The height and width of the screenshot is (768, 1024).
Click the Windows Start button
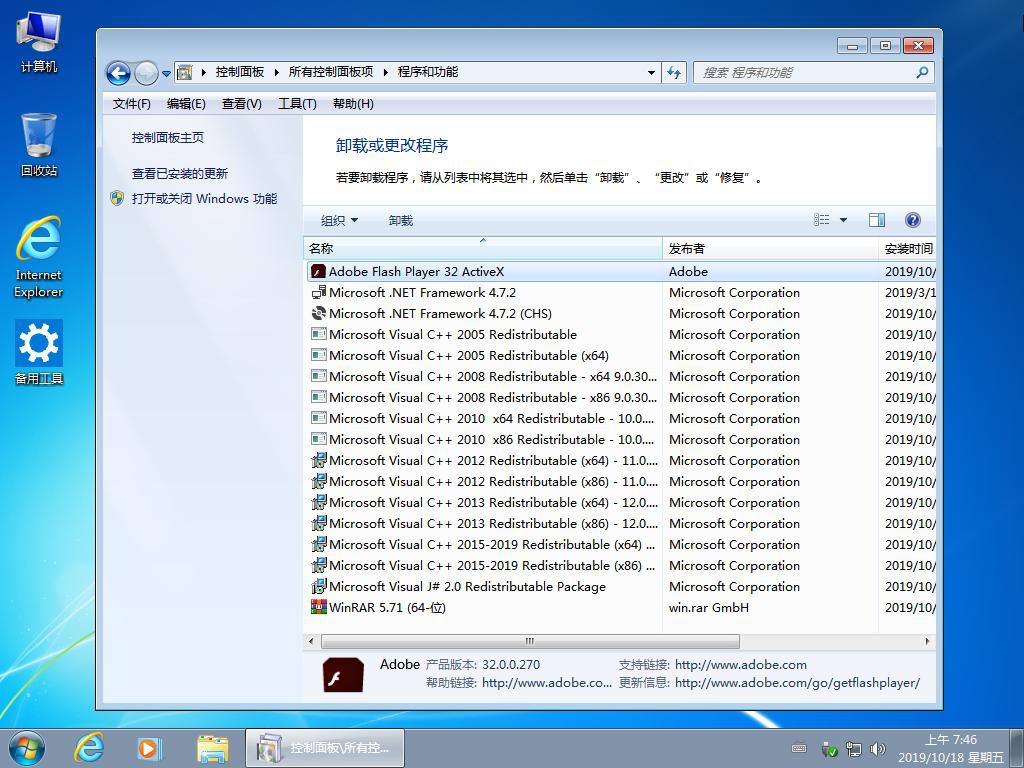click(x=27, y=748)
